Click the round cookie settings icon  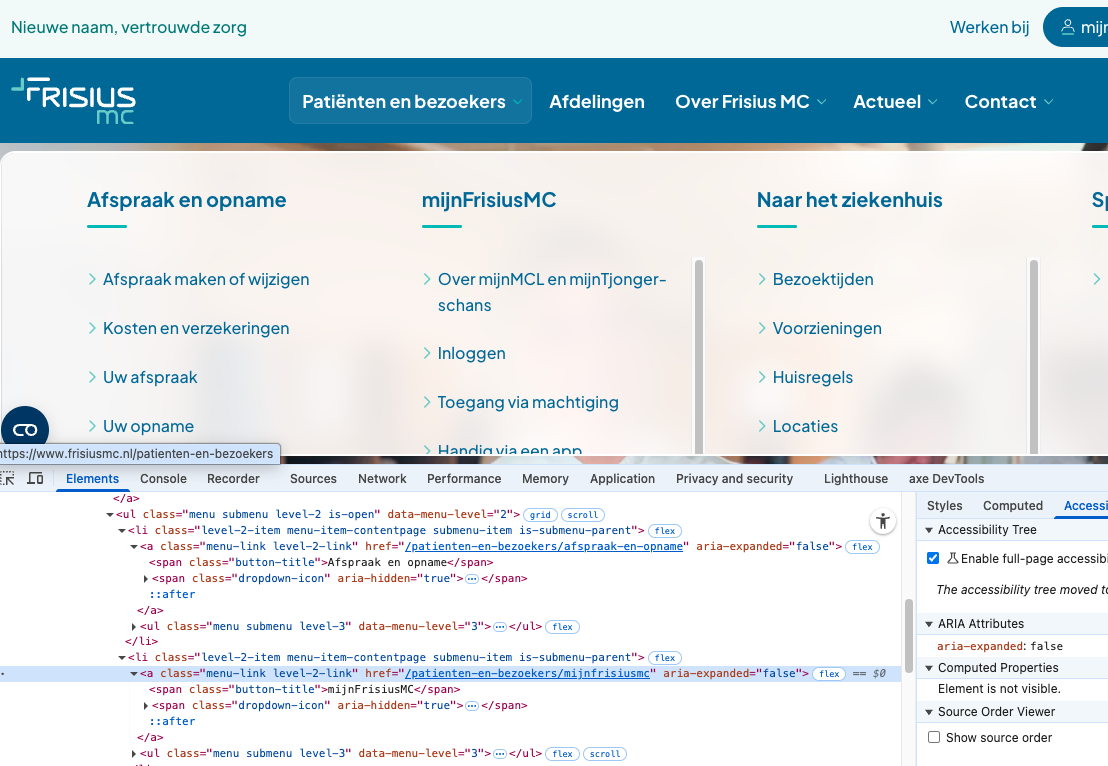(25, 429)
